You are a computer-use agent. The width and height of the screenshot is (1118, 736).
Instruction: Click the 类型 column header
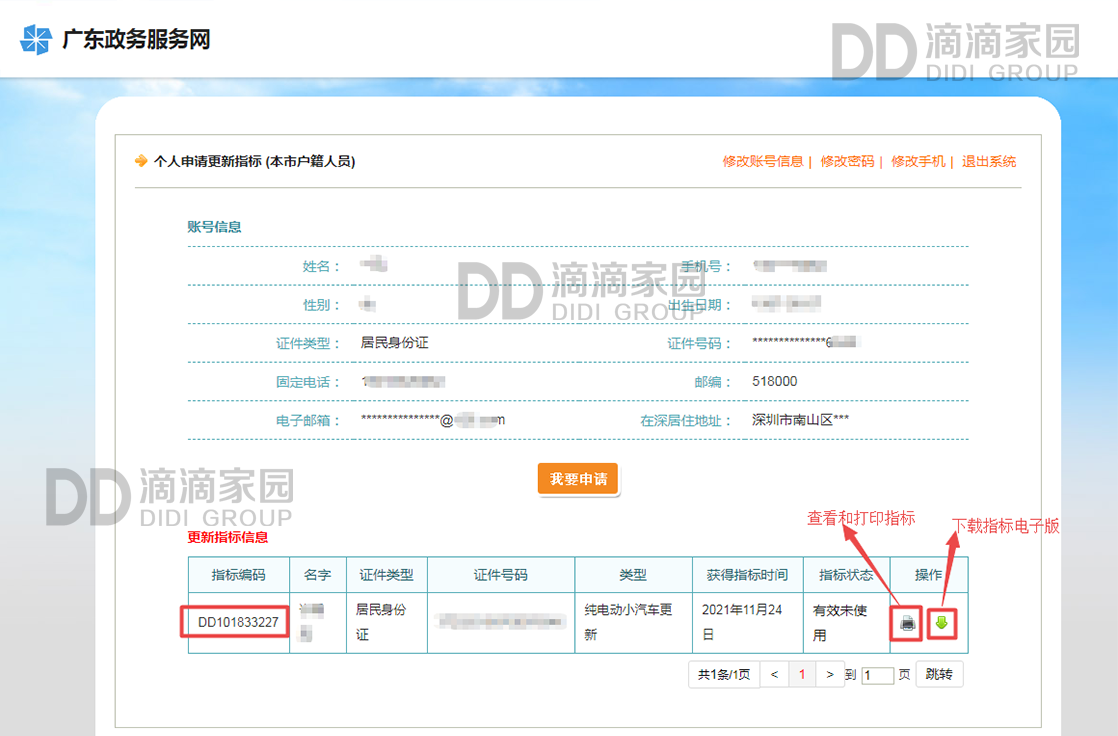pyautogui.click(x=633, y=575)
